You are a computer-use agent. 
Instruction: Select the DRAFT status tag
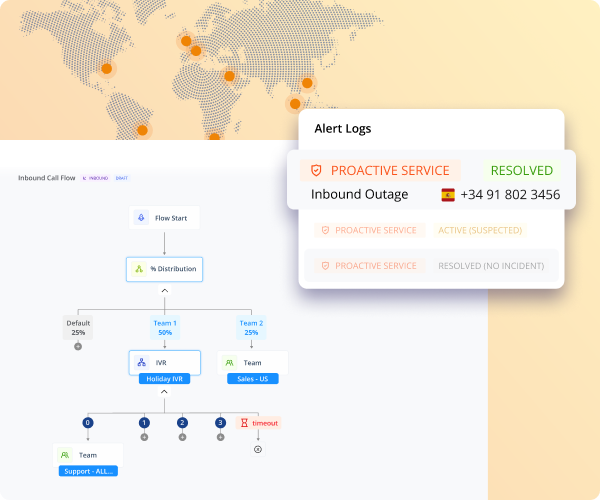click(x=121, y=178)
